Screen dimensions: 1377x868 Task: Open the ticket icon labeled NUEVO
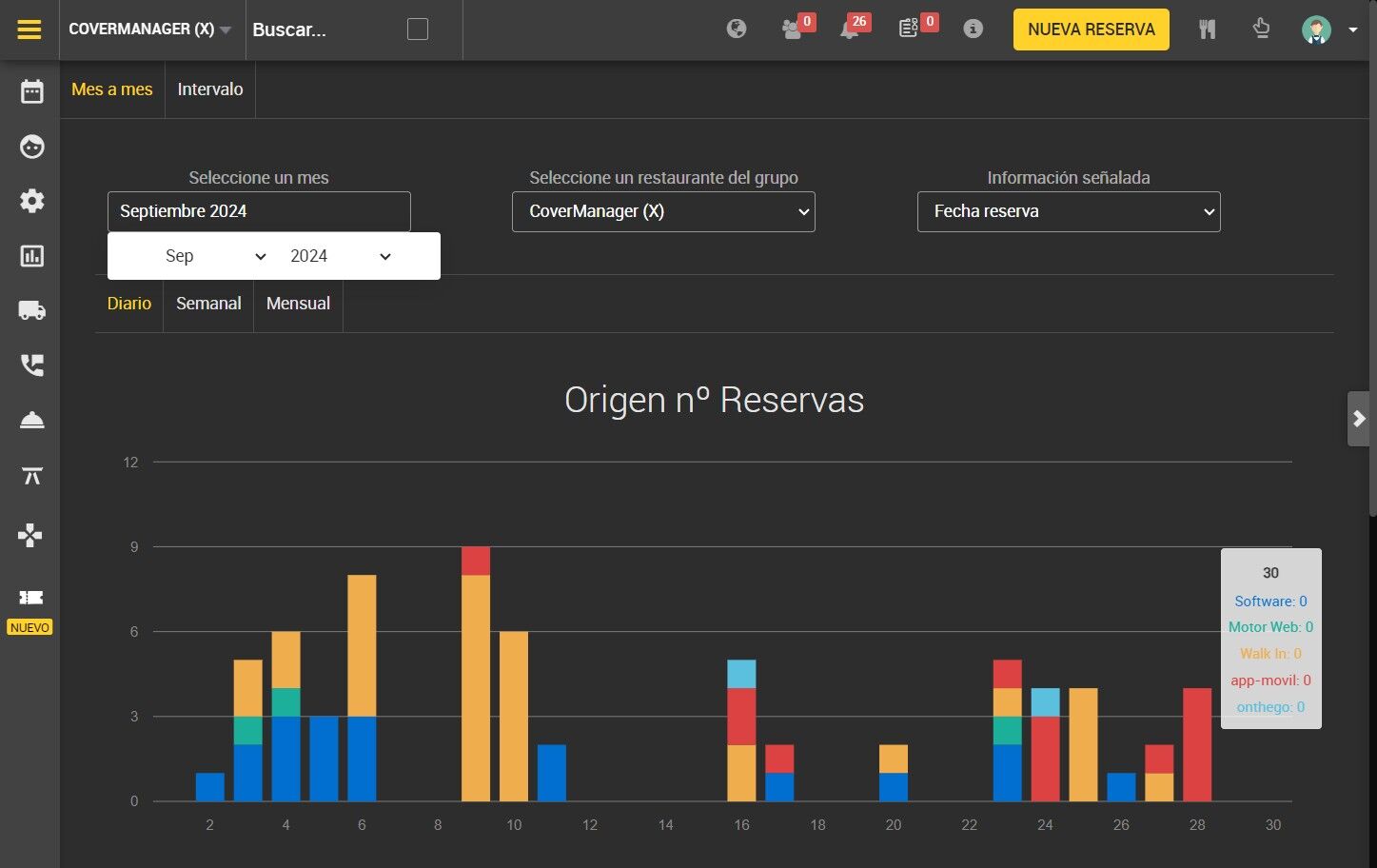(30, 598)
